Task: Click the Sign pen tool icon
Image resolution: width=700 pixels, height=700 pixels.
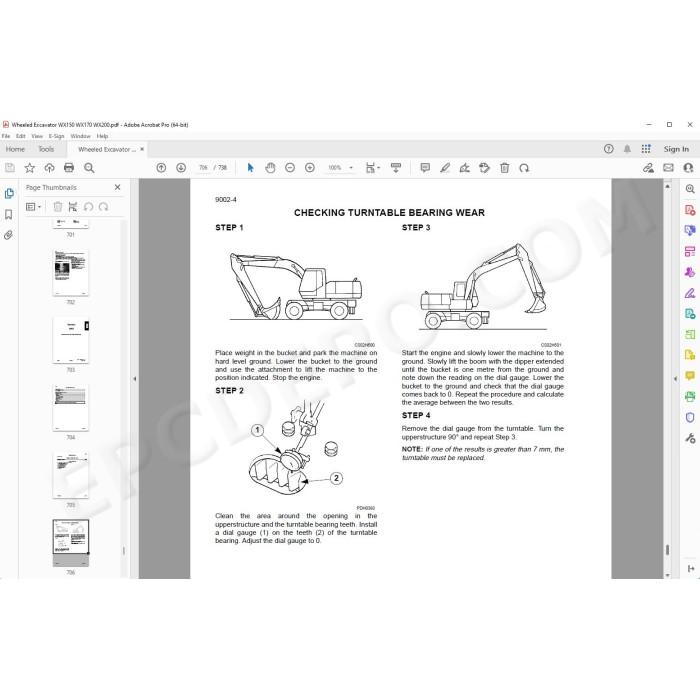Action: (464, 168)
